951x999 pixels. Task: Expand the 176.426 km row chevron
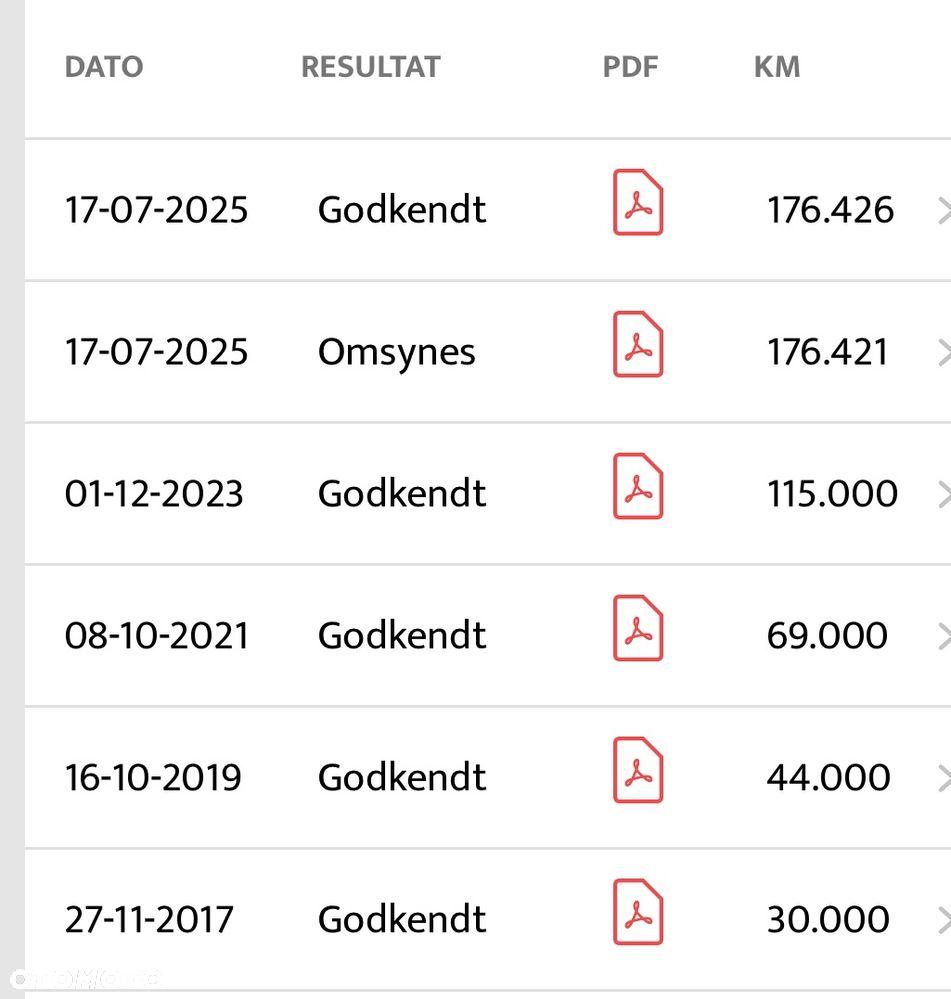(x=943, y=210)
